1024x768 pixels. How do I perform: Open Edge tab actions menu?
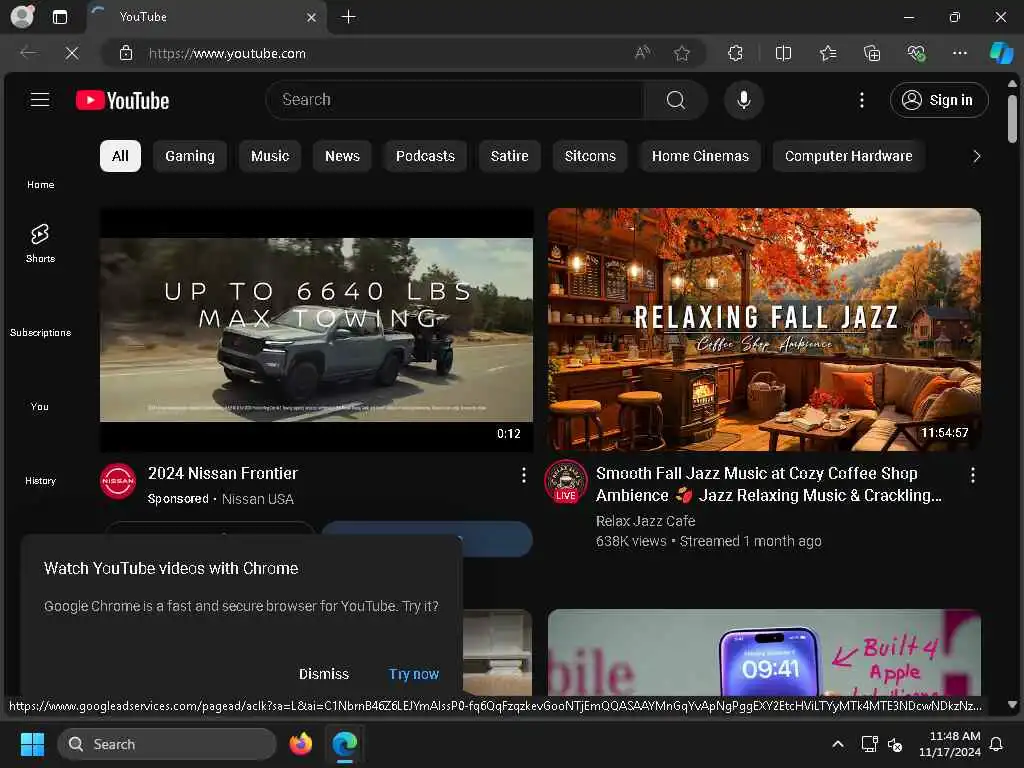click(x=59, y=17)
